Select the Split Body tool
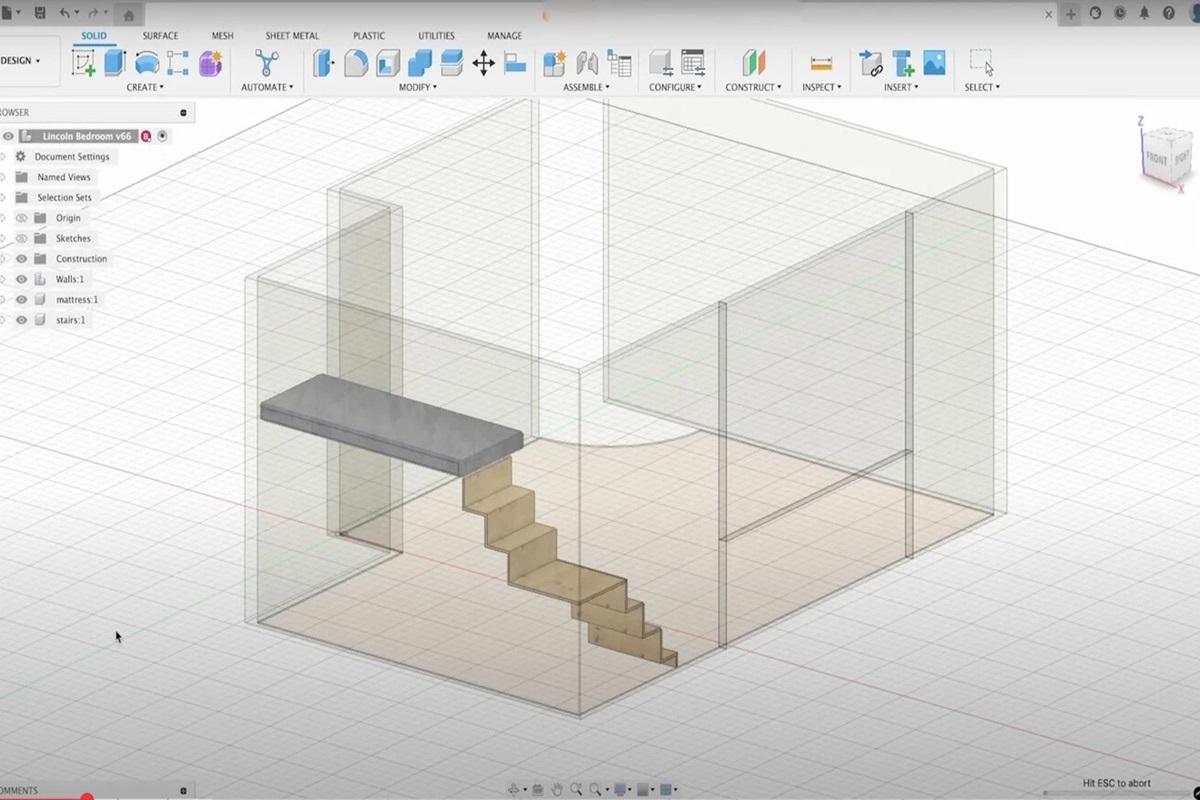 [x=452, y=64]
